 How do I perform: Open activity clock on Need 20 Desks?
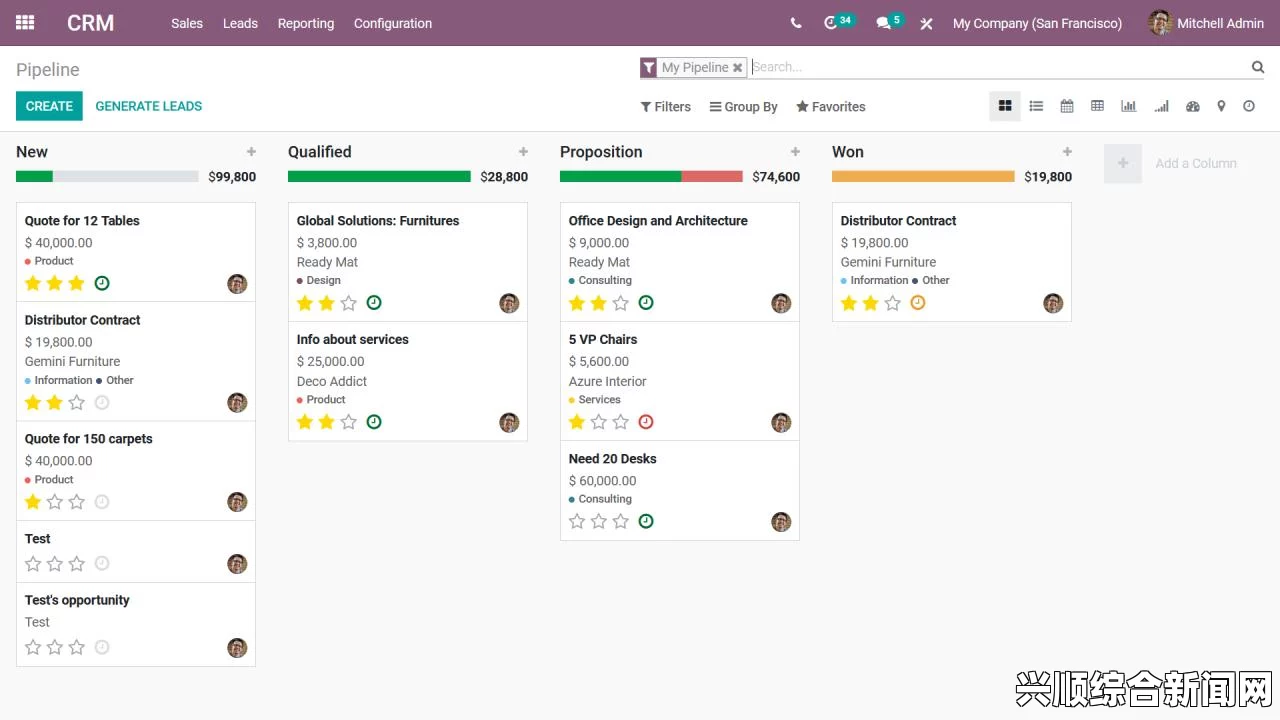[x=646, y=521]
